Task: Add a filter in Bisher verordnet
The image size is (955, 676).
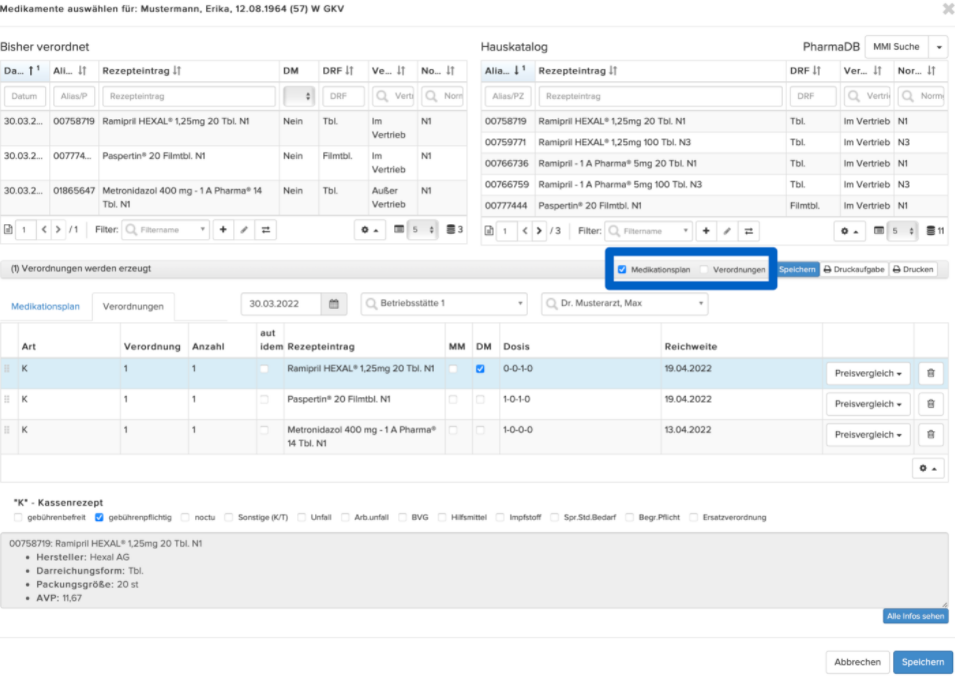Action: [x=223, y=230]
